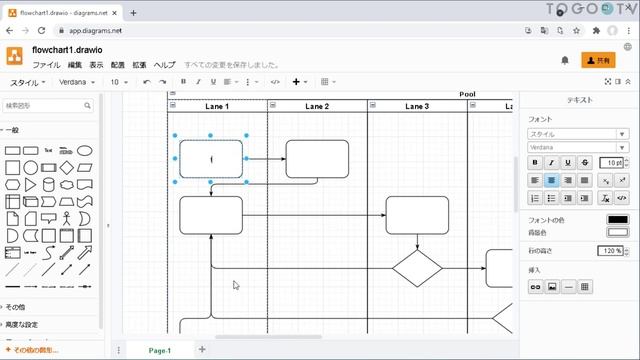Toggle the format panel icon
The height and width of the screenshot is (360, 640).
(618, 82)
